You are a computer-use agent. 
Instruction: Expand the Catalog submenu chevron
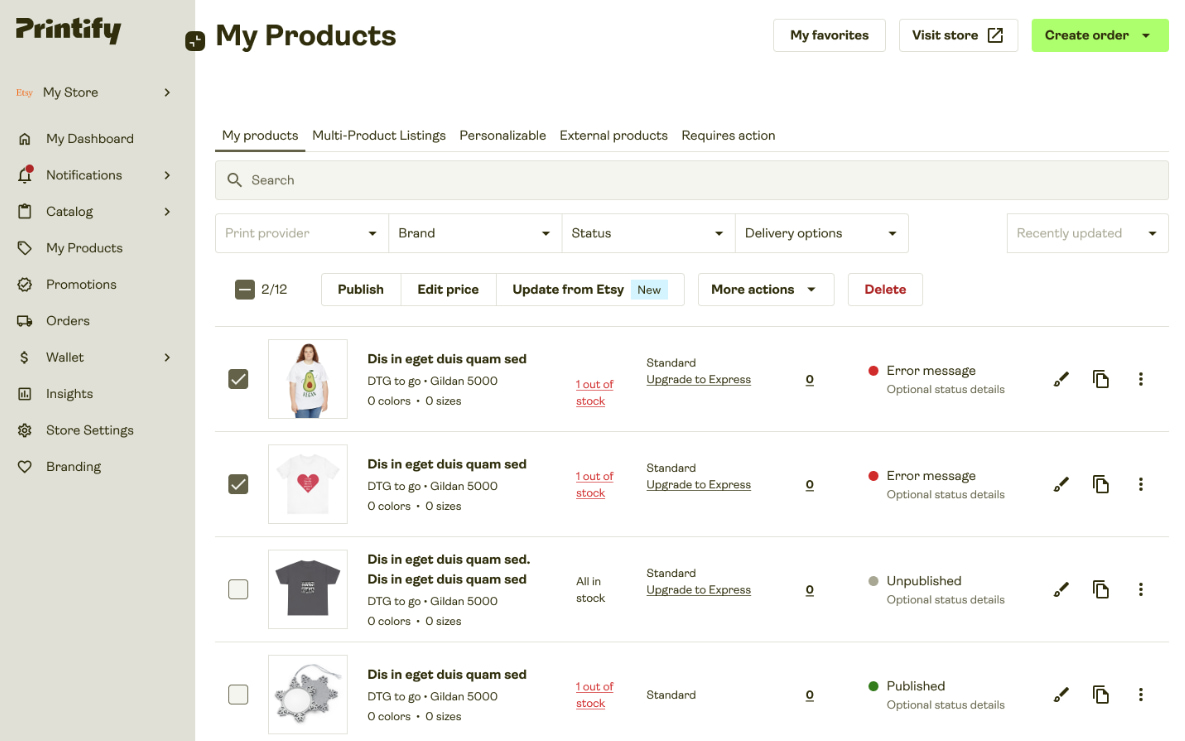[x=167, y=212]
